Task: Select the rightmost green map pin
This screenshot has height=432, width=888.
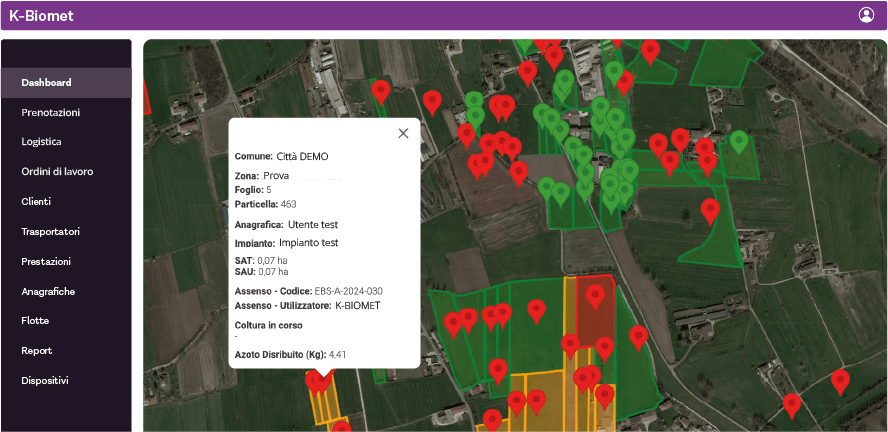Action: [x=739, y=142]
